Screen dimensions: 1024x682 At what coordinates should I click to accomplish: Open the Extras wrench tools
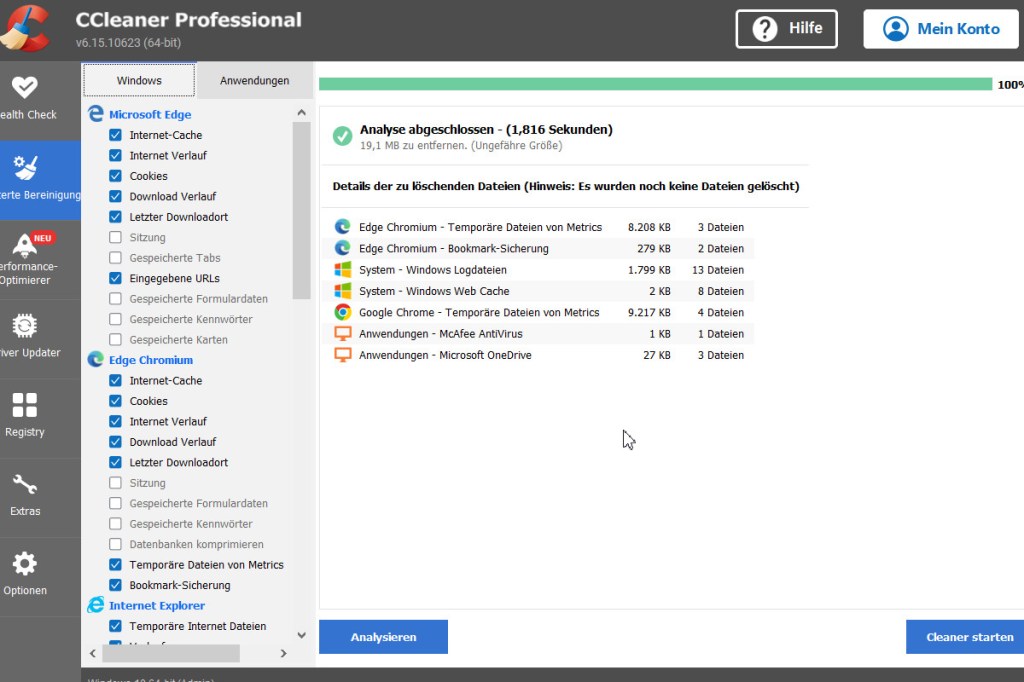click(x=25, y=496)
